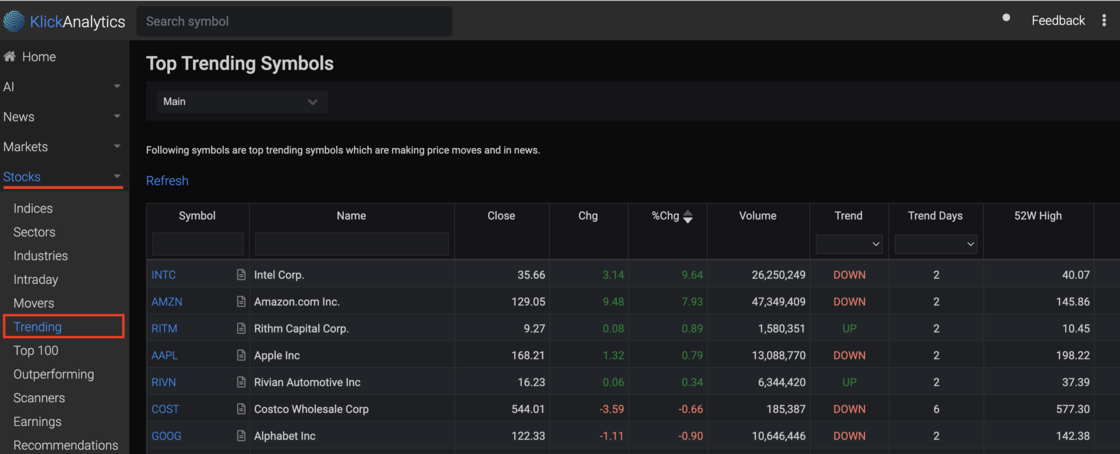Open the three-dot options menu

(1104, 21)
